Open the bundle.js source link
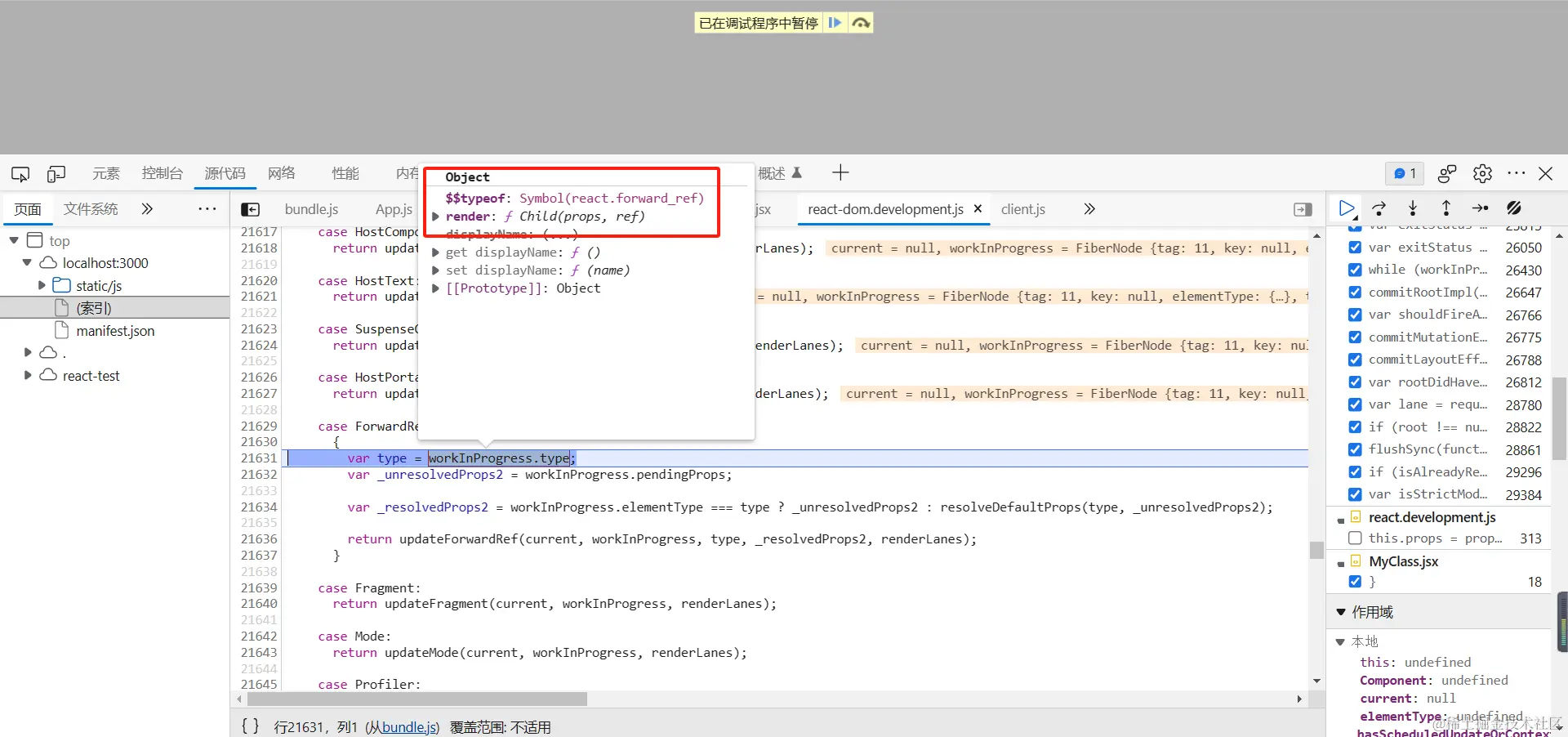This screenshot has height=737, width=1568. [x=409, y=727]
